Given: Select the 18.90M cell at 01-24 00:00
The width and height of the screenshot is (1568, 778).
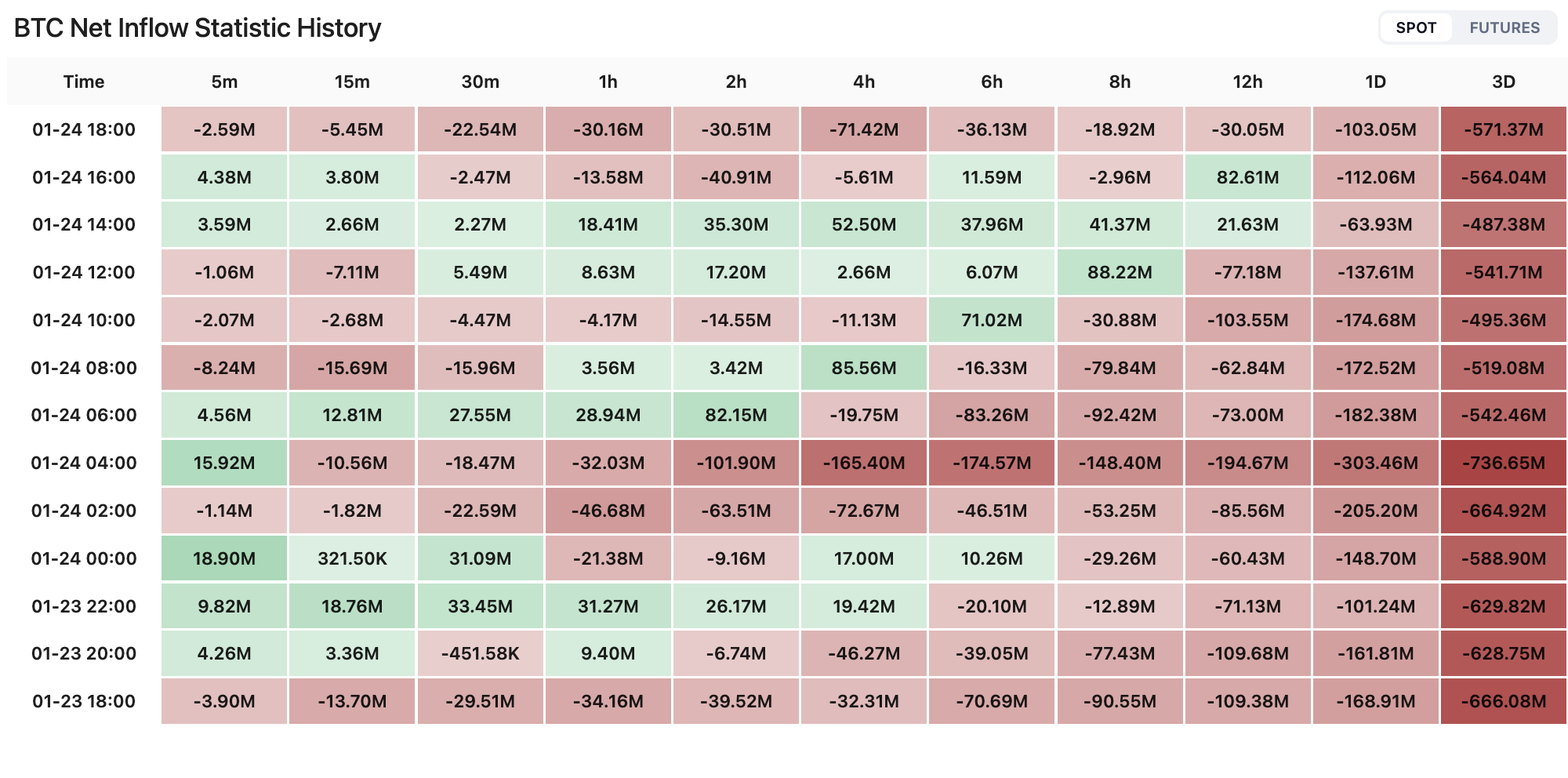Looking at the screenshot, I should 224,558.
